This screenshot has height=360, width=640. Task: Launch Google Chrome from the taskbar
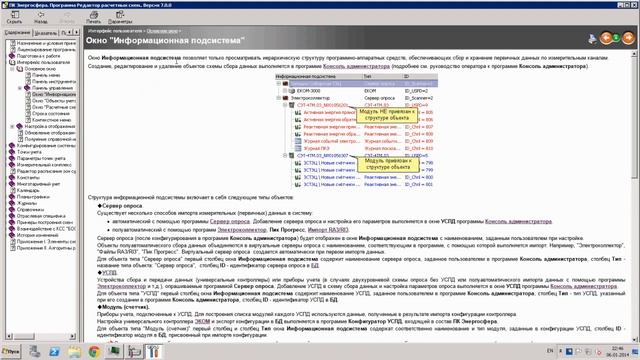tap(94, 351)
